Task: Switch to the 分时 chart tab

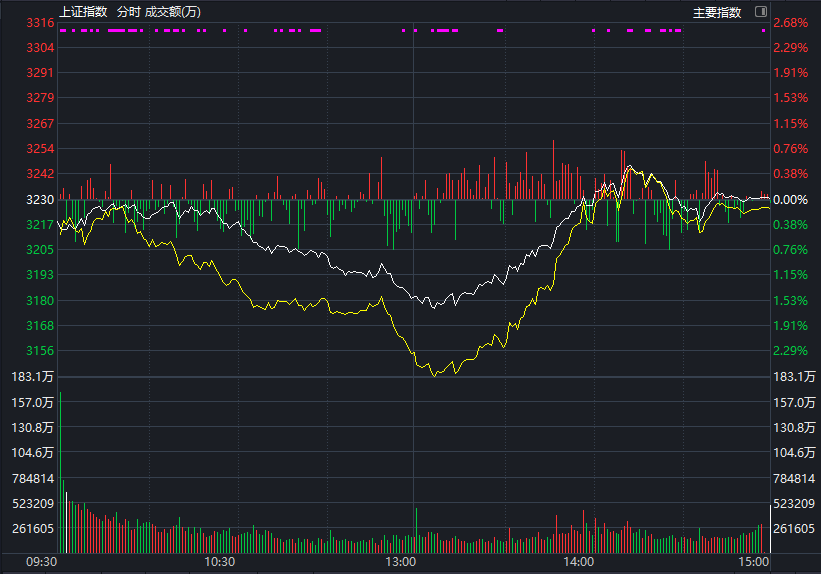Action: coord(128,12)
